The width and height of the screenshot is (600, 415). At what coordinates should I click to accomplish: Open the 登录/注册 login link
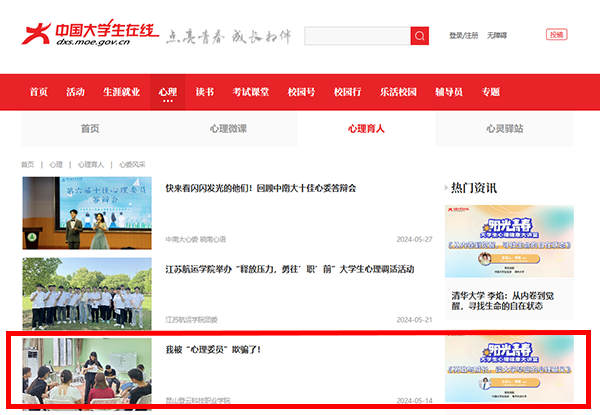(x=463, y=36)
